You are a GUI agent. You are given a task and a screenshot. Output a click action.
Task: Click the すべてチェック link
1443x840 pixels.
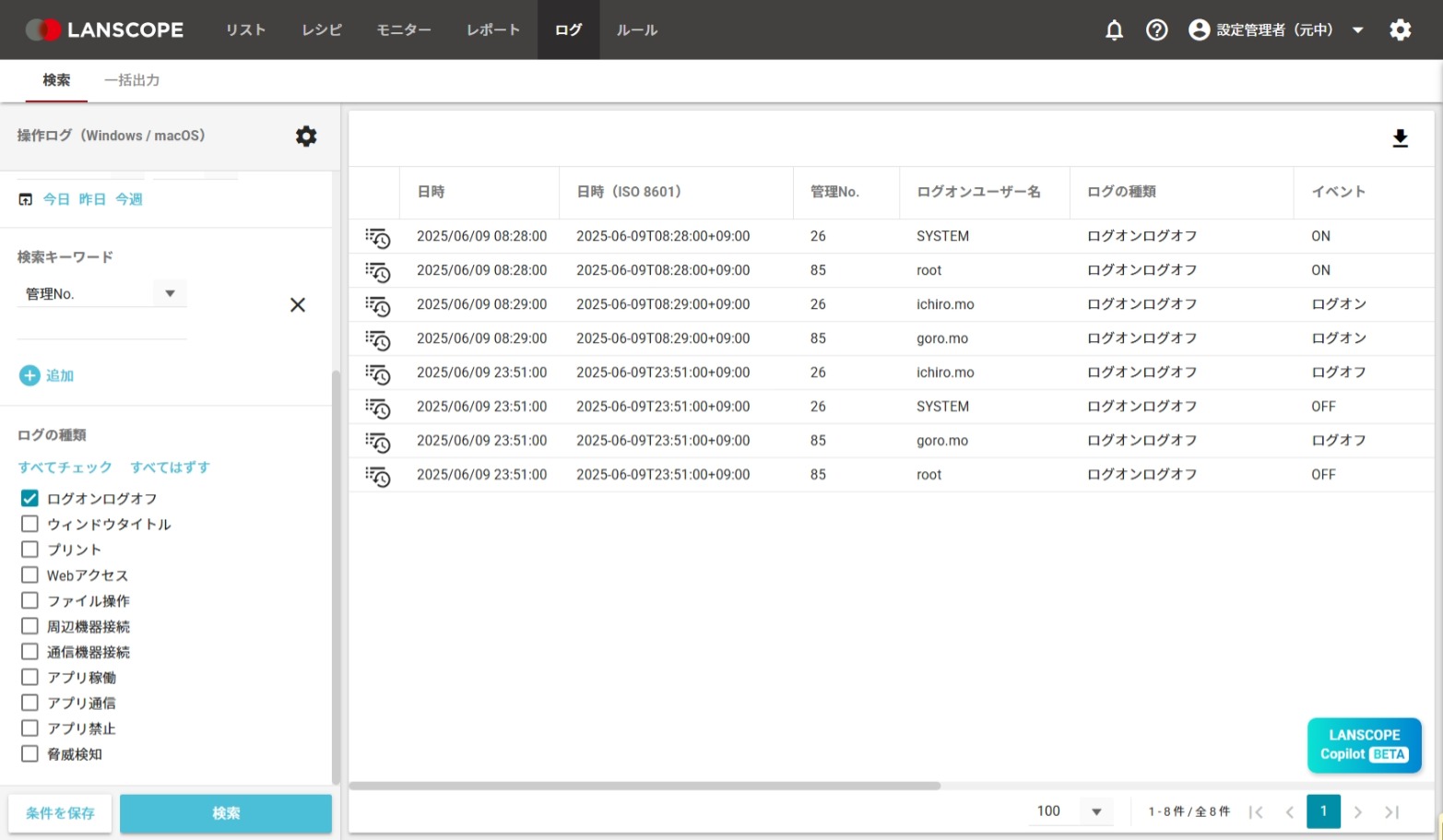point(65,467)
